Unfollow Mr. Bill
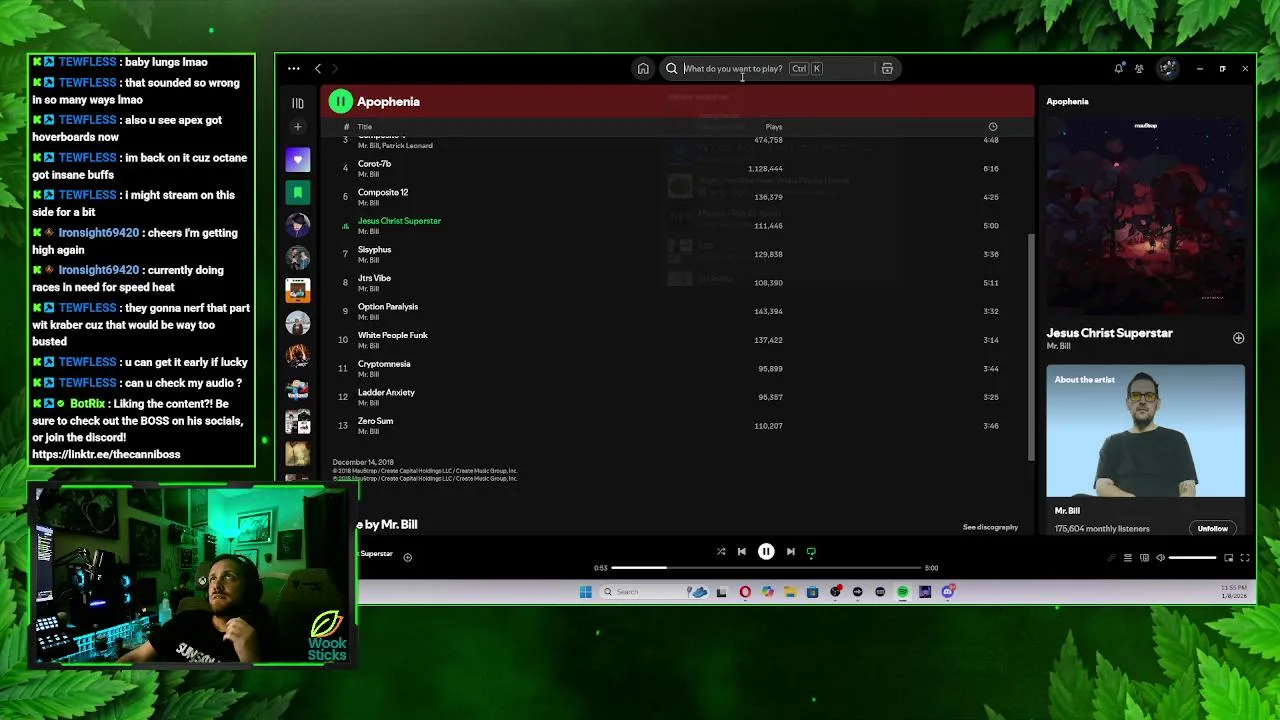This screenshot has height=720, width=1280. pos(1212,529)
